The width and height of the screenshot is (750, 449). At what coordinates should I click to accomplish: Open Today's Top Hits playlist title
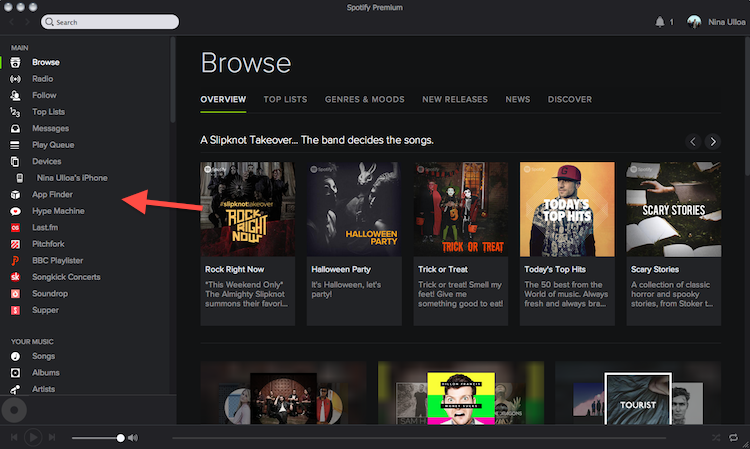click(x=555, y=269)
